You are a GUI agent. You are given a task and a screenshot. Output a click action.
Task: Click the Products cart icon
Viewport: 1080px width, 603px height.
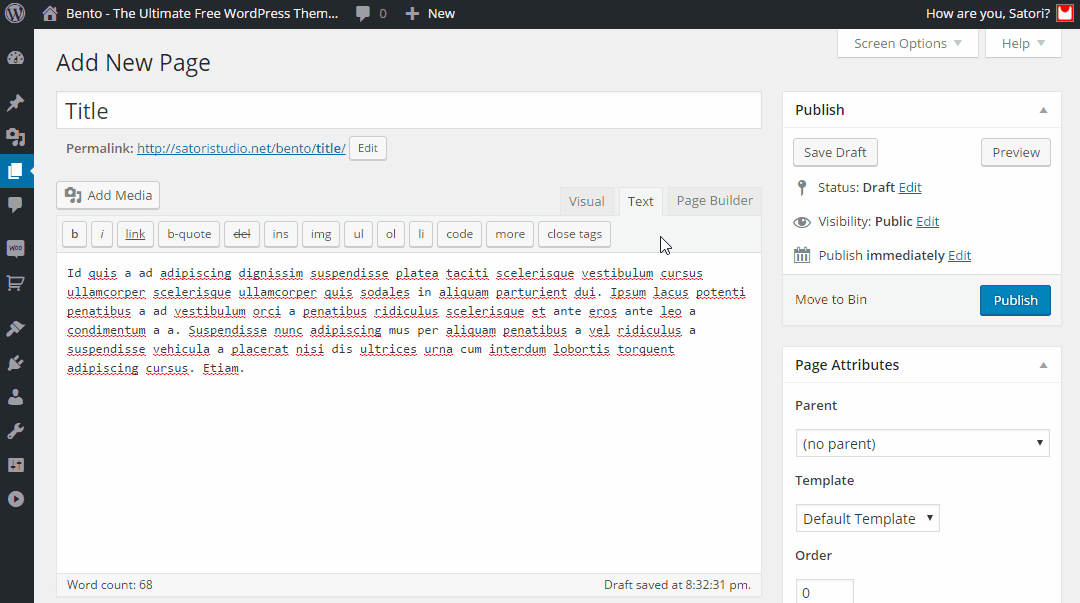point(15,283)
